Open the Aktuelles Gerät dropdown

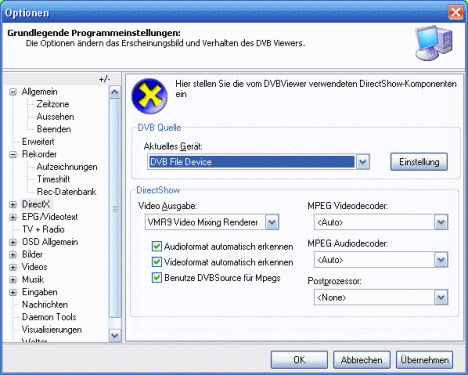tap(363, 162)
